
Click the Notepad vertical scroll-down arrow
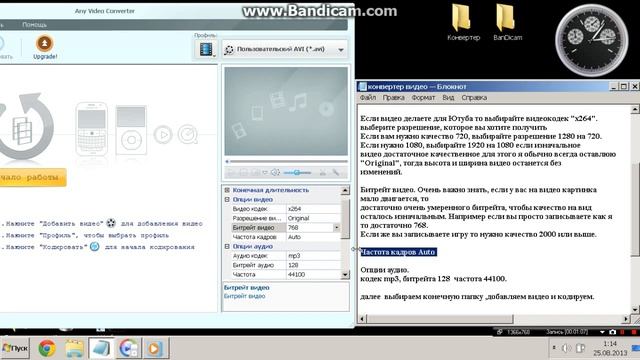[x=635, y=309]
